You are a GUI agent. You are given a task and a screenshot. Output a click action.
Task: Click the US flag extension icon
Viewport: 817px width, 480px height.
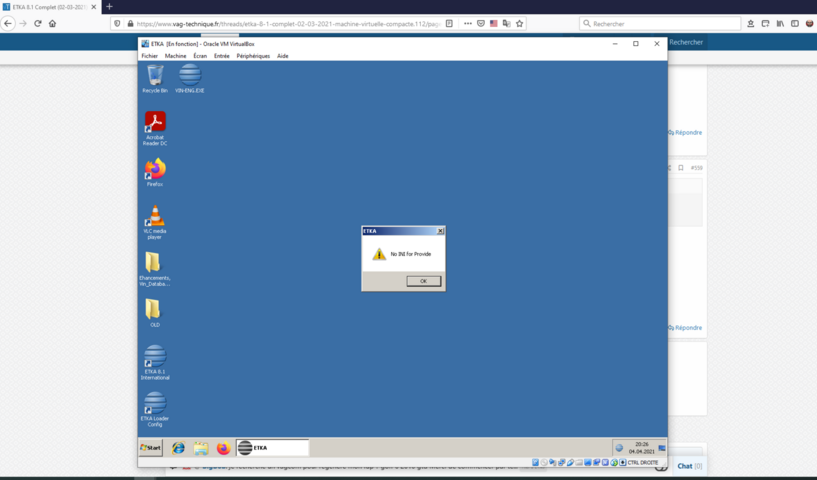(493, 23)
